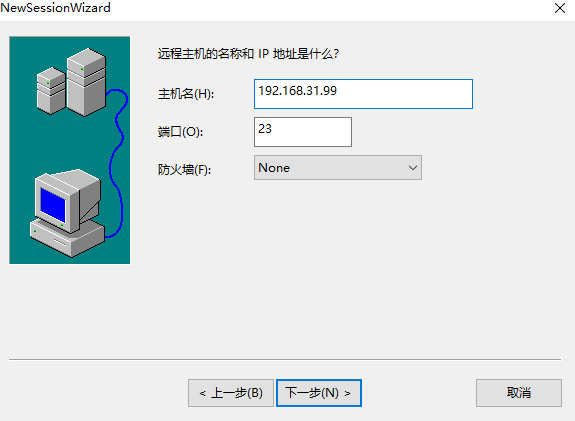The image size is (575, 421).
Task: Click the desktop computer monitor icon
Action: point(68,201)
